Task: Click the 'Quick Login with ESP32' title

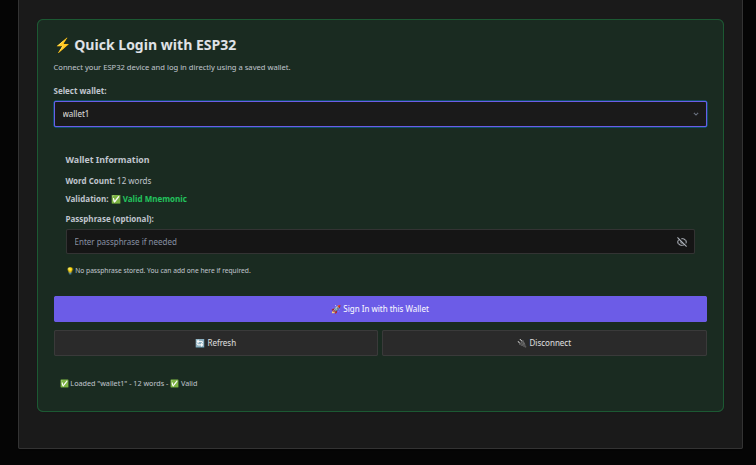Action: click(x=155, y=45)
